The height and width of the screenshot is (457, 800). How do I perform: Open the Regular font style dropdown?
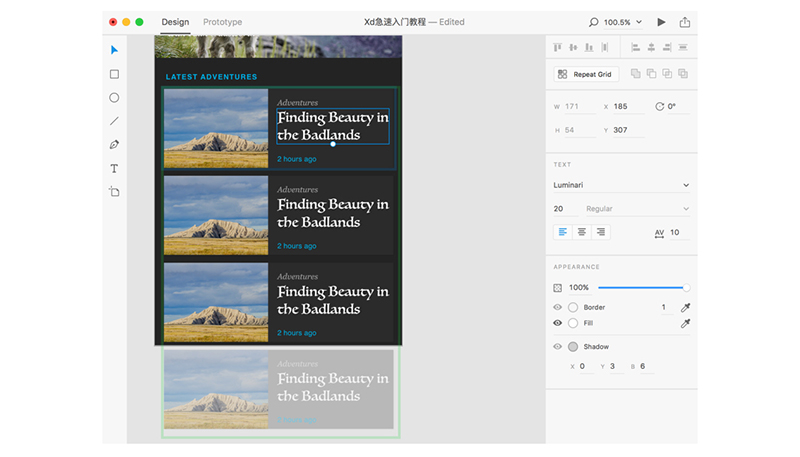coord(637,209)
